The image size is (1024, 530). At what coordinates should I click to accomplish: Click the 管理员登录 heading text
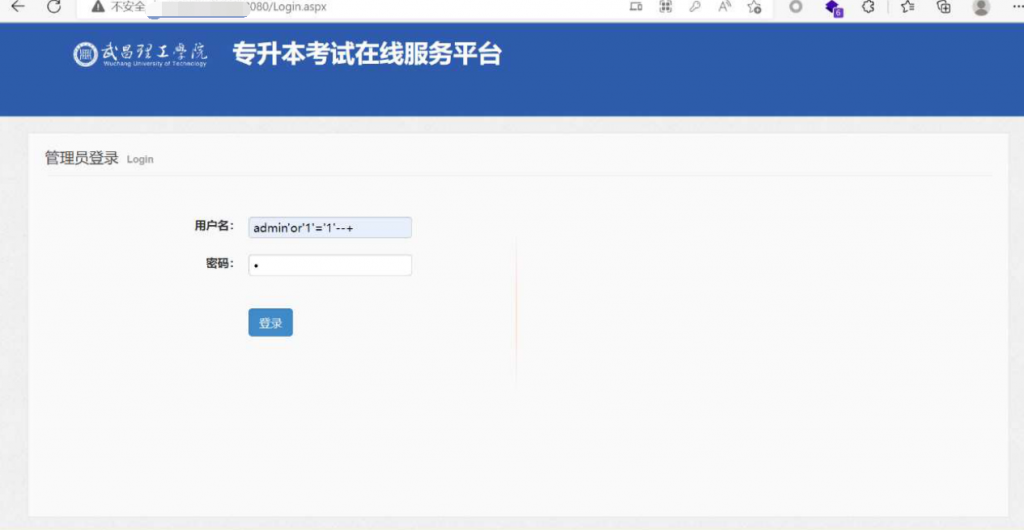[x=82, y=158]
